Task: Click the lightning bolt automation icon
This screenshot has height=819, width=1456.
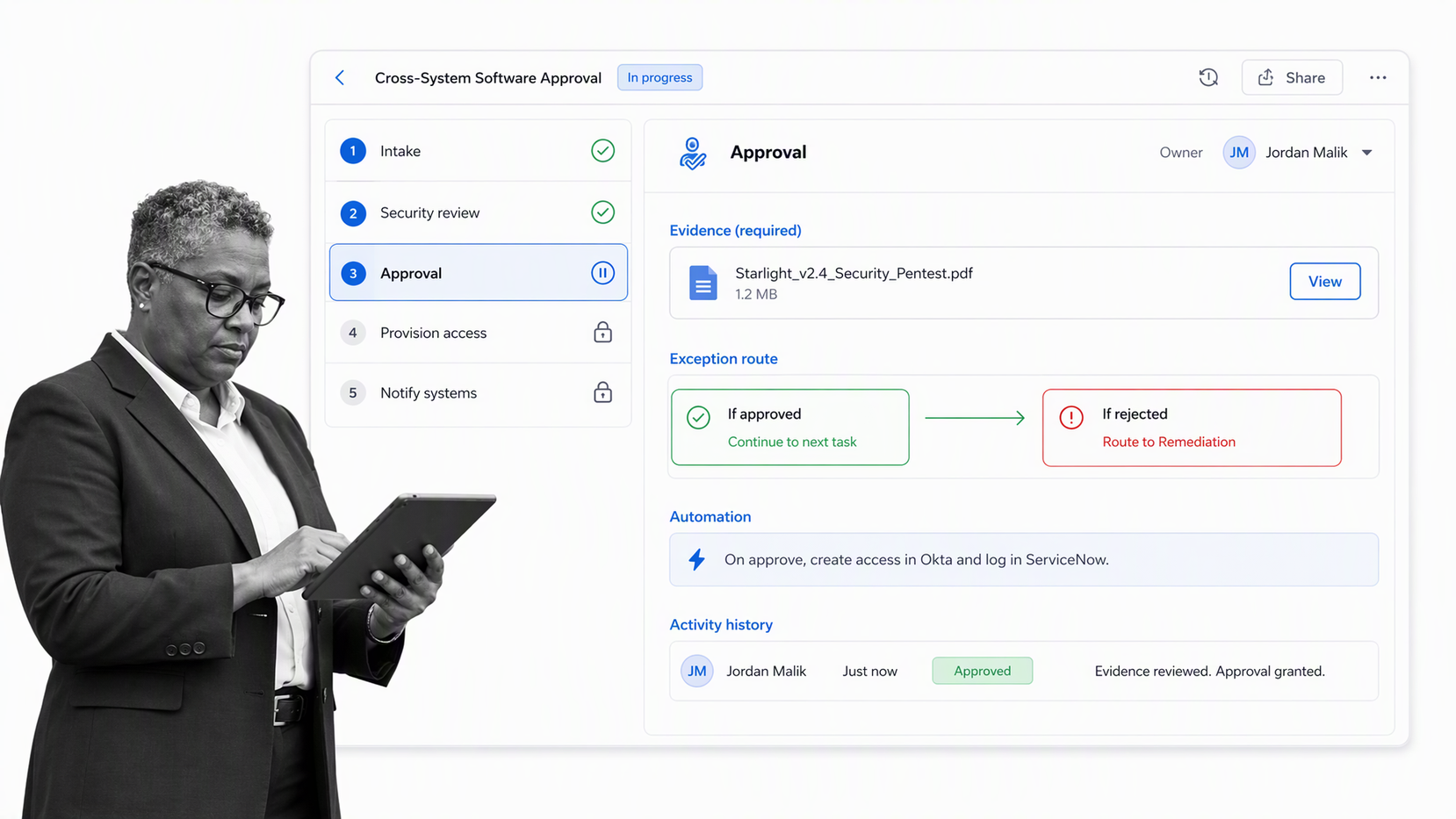Action: point(696,559)
